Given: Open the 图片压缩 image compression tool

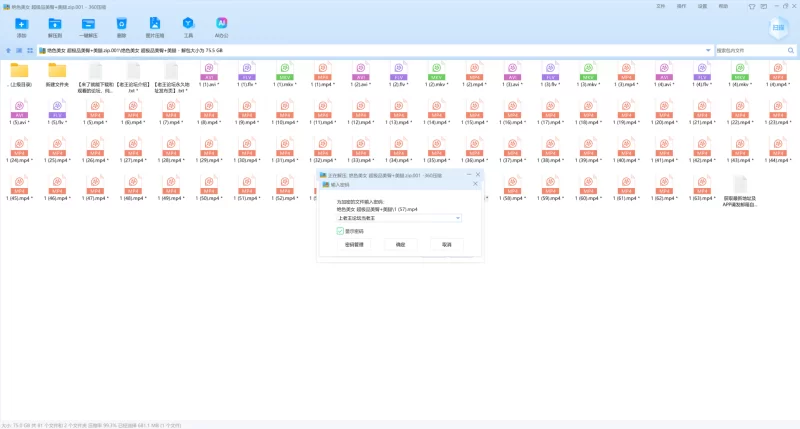Looking at the screenshot, I should pos(155,26).
